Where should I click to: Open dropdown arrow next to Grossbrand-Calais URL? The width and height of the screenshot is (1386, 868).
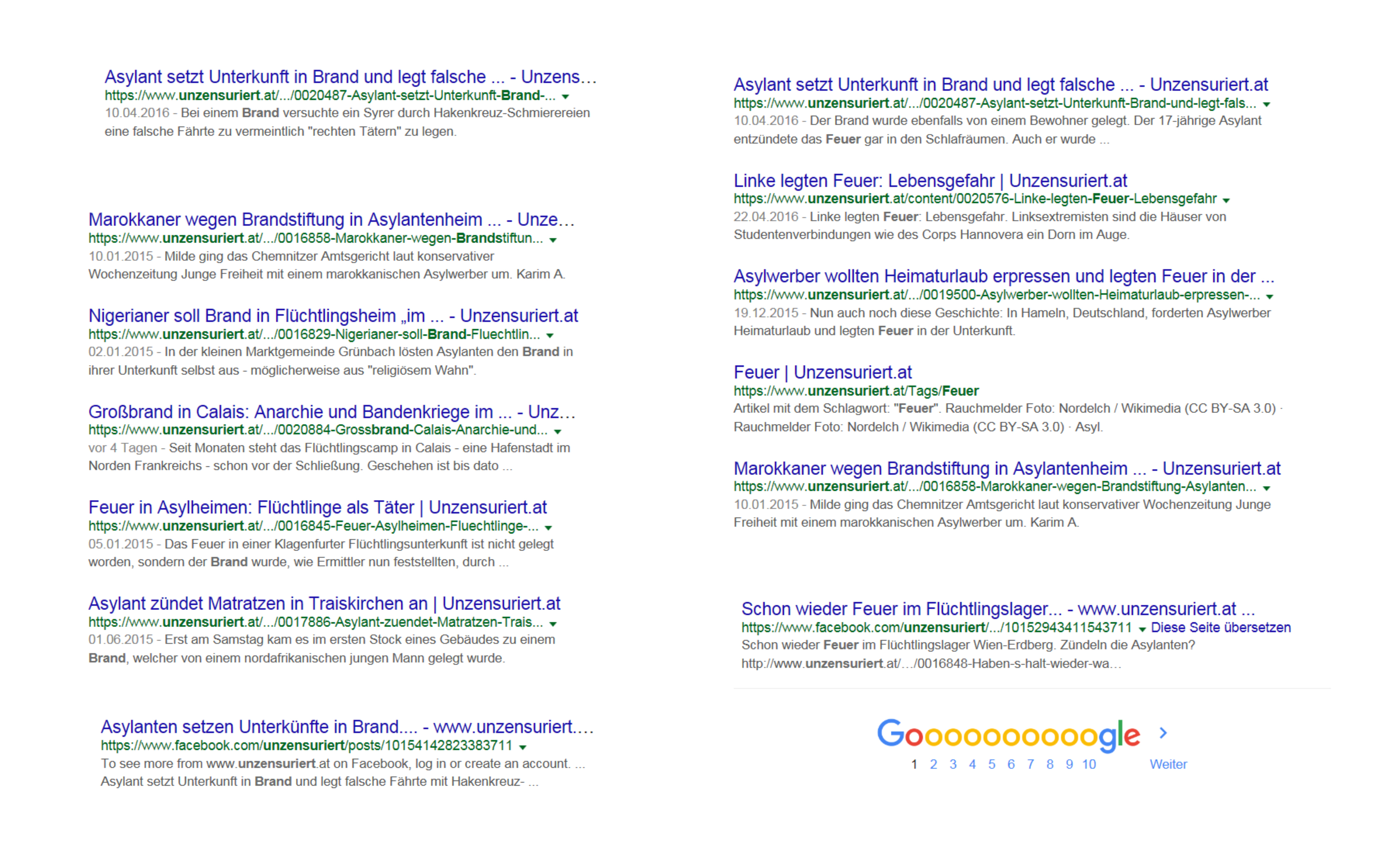[557, 431]
